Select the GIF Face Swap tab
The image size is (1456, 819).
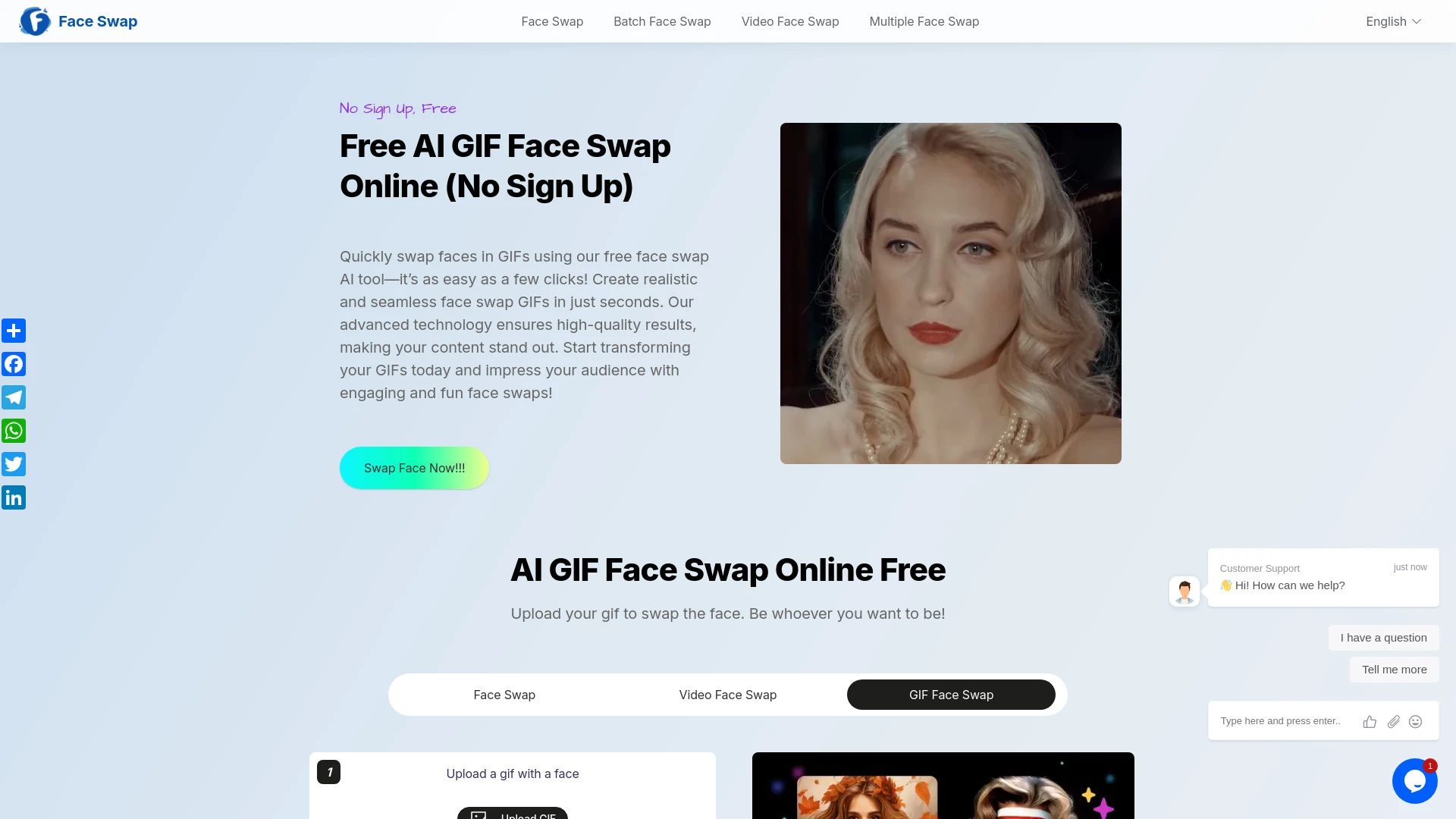click(x=951, y=694)
